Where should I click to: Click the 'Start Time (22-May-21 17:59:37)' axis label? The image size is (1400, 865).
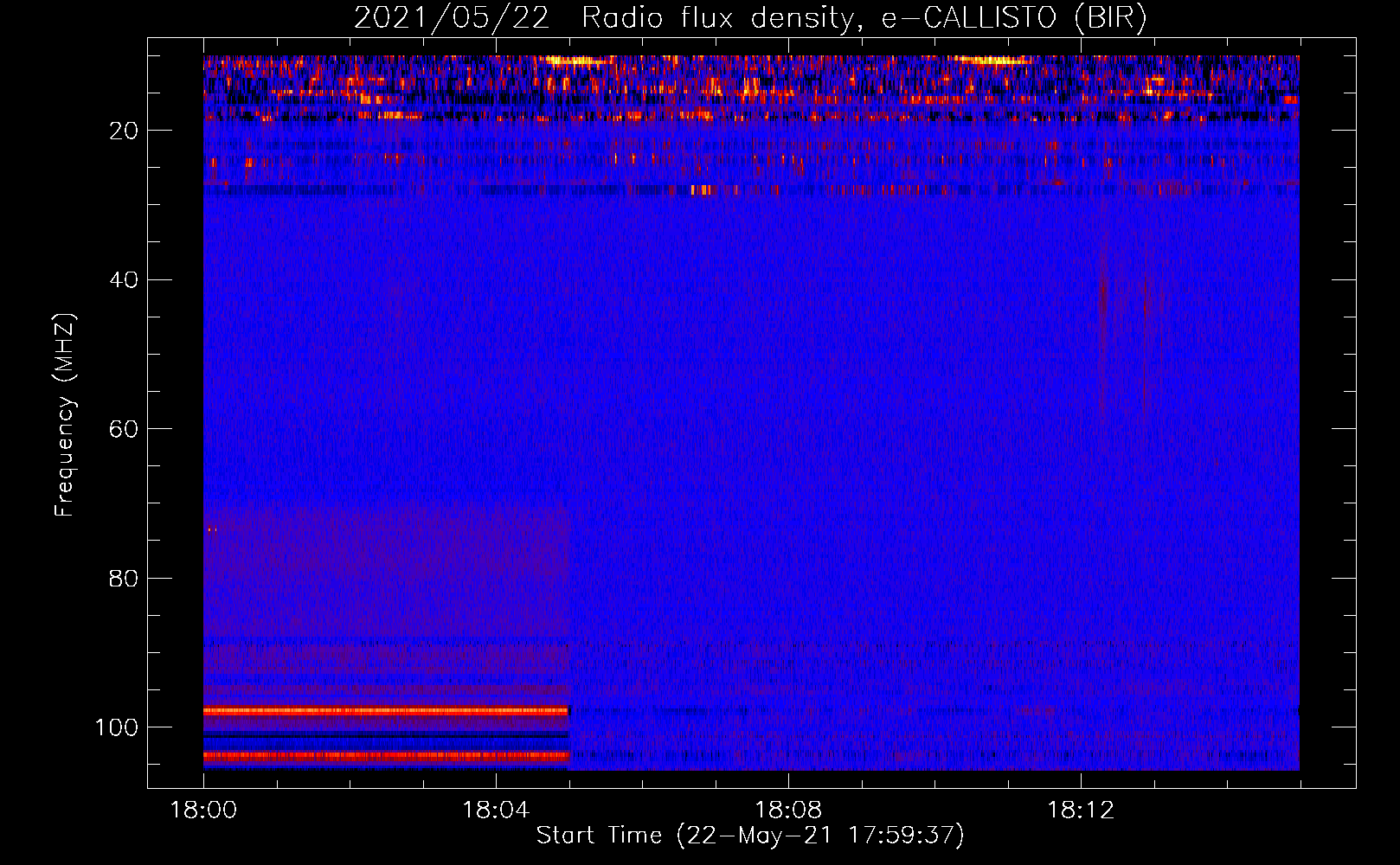pyautogui.click(x=750, y=836)
